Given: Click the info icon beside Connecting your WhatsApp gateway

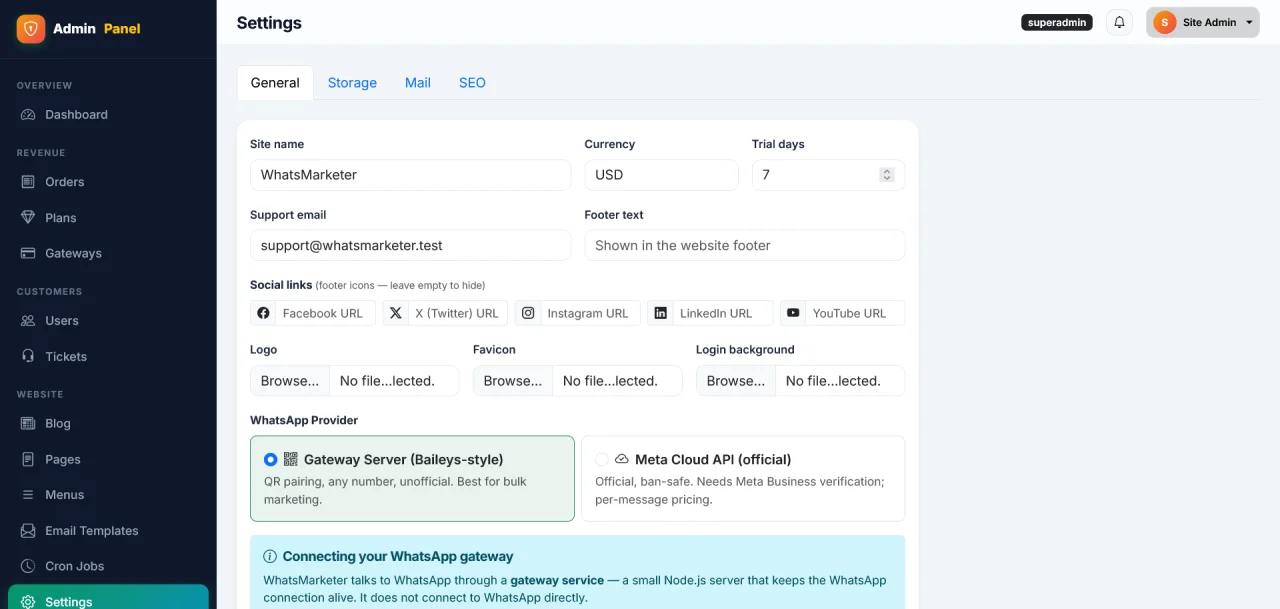Looking at the screenshot, I should point(270,556).
